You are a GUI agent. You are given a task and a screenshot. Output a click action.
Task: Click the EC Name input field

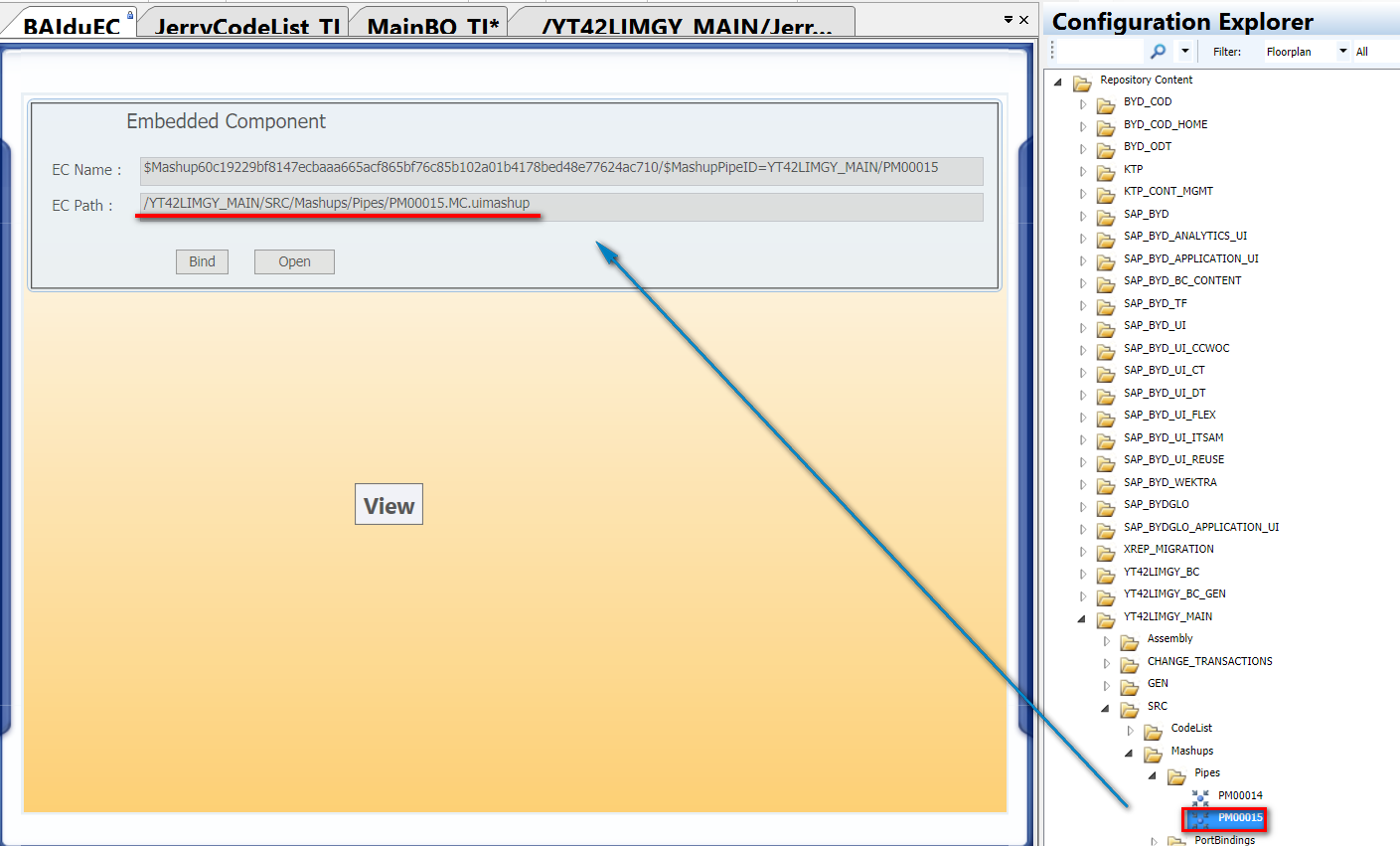click(561, 170)
